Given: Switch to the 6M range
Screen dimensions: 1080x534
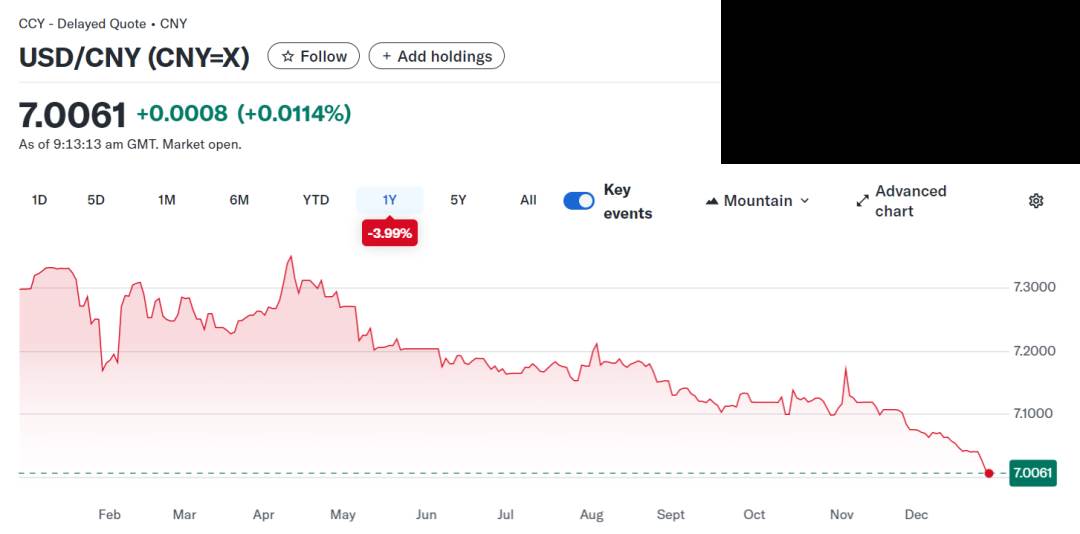Looking at the screenshot, I should pos(239,200).
